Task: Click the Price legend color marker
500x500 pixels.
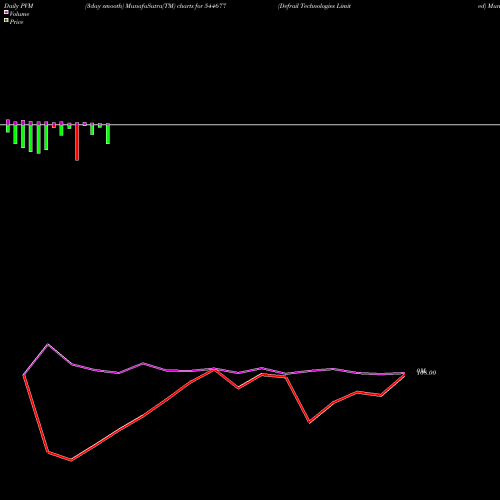Action: [x=6, y=20]
